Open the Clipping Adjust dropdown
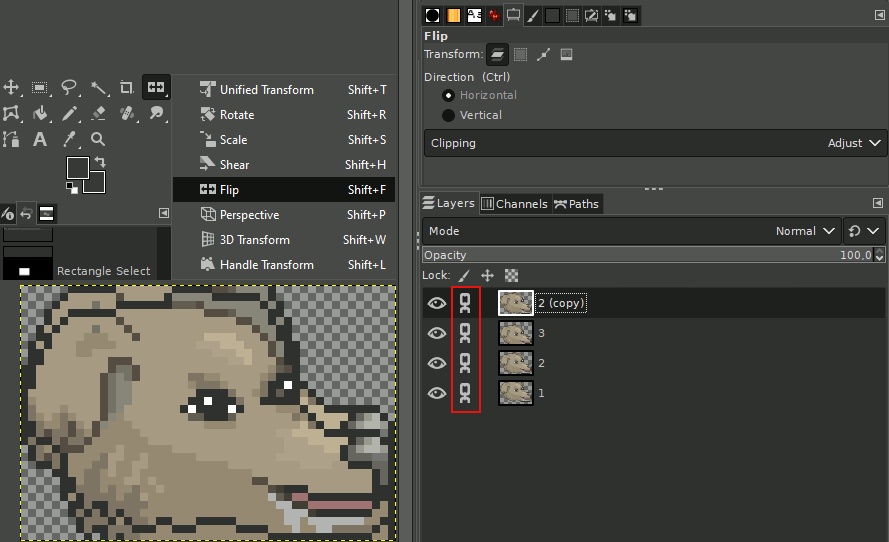Screen dimensions: 889x542 click(656, 143)
